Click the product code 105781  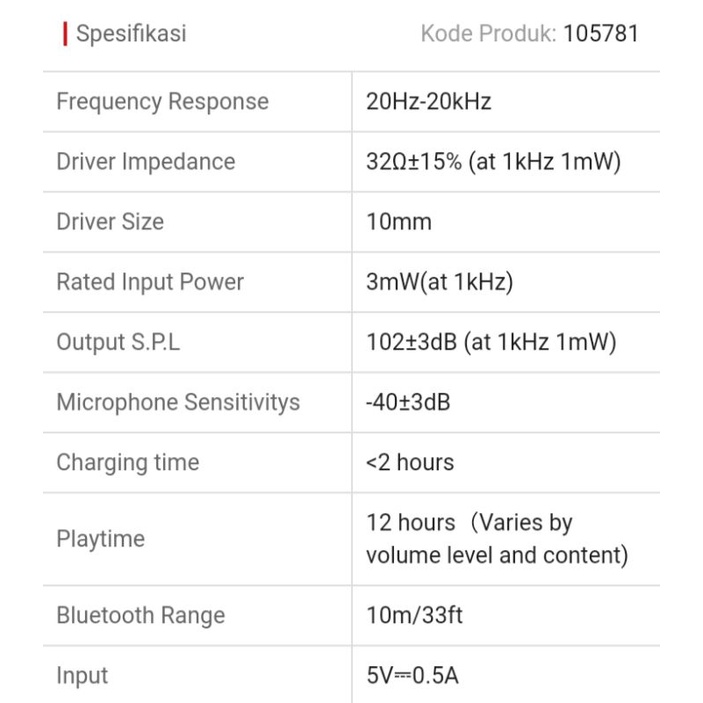point(600,34)
